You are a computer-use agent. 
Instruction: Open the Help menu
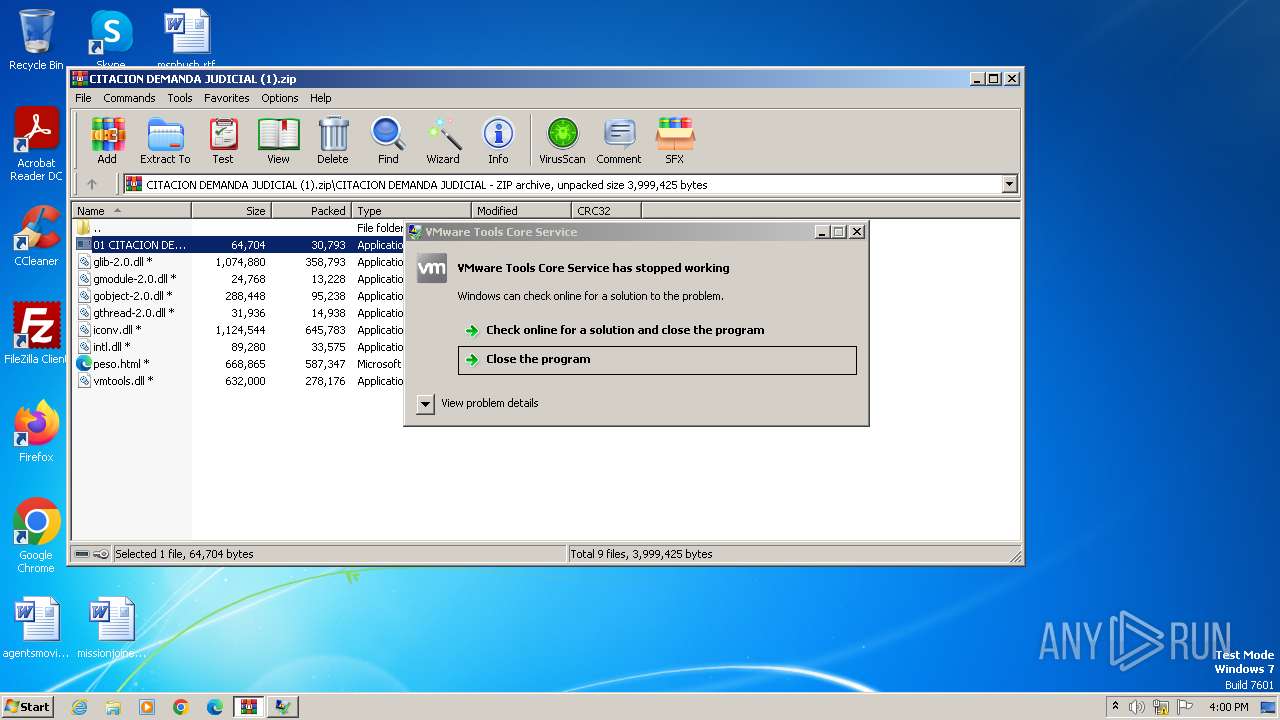320,98
